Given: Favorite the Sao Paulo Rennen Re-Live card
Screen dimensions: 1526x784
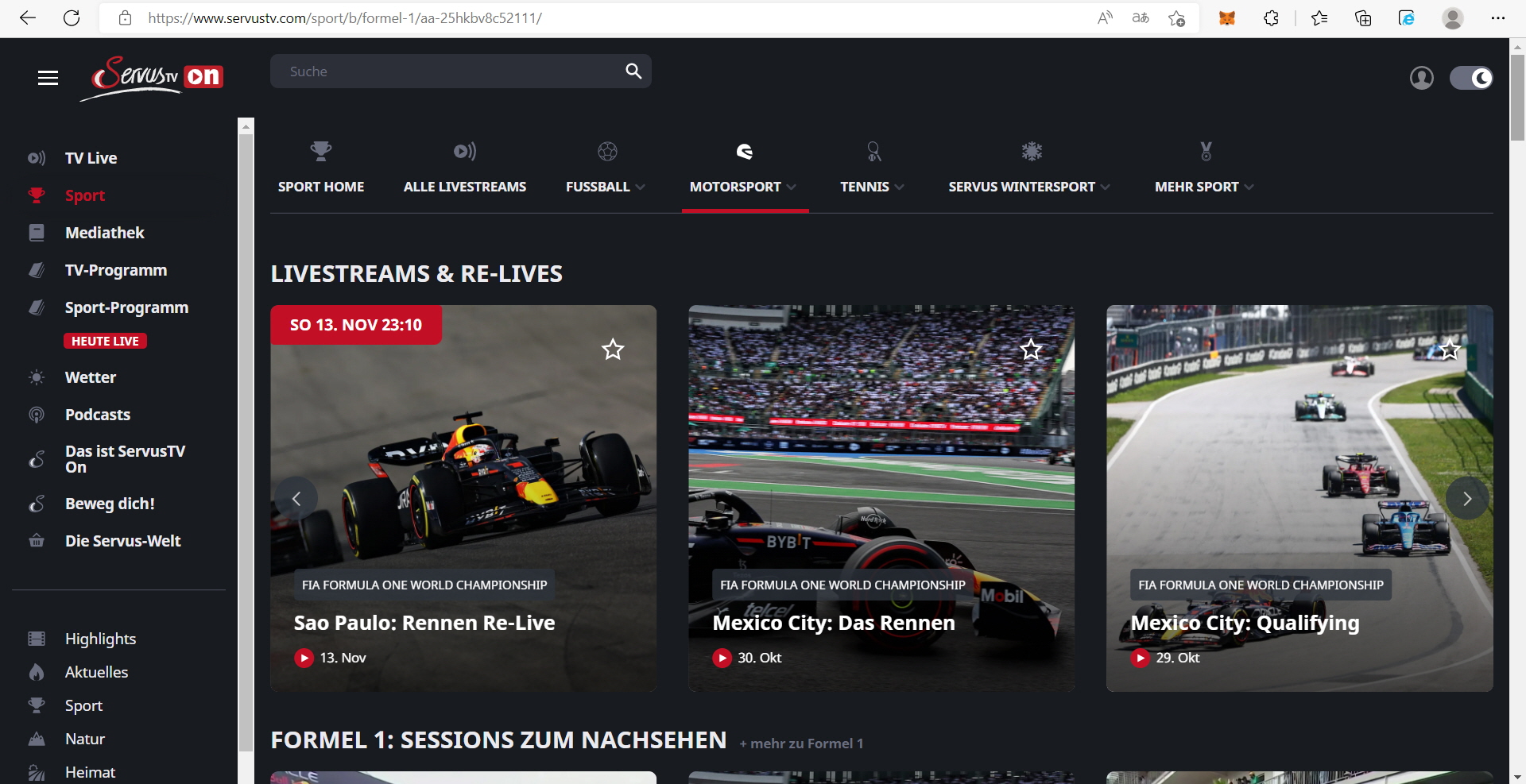Looking at the screenshot, I should pos(613,350).
